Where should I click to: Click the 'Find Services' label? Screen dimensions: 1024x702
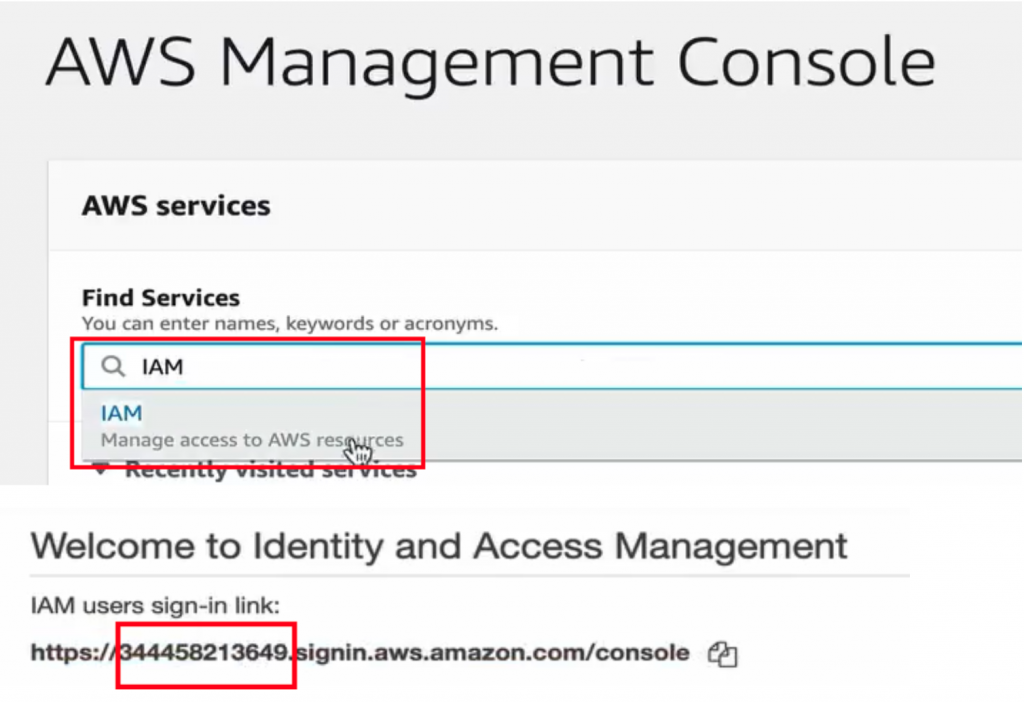[x=161, y=298]
